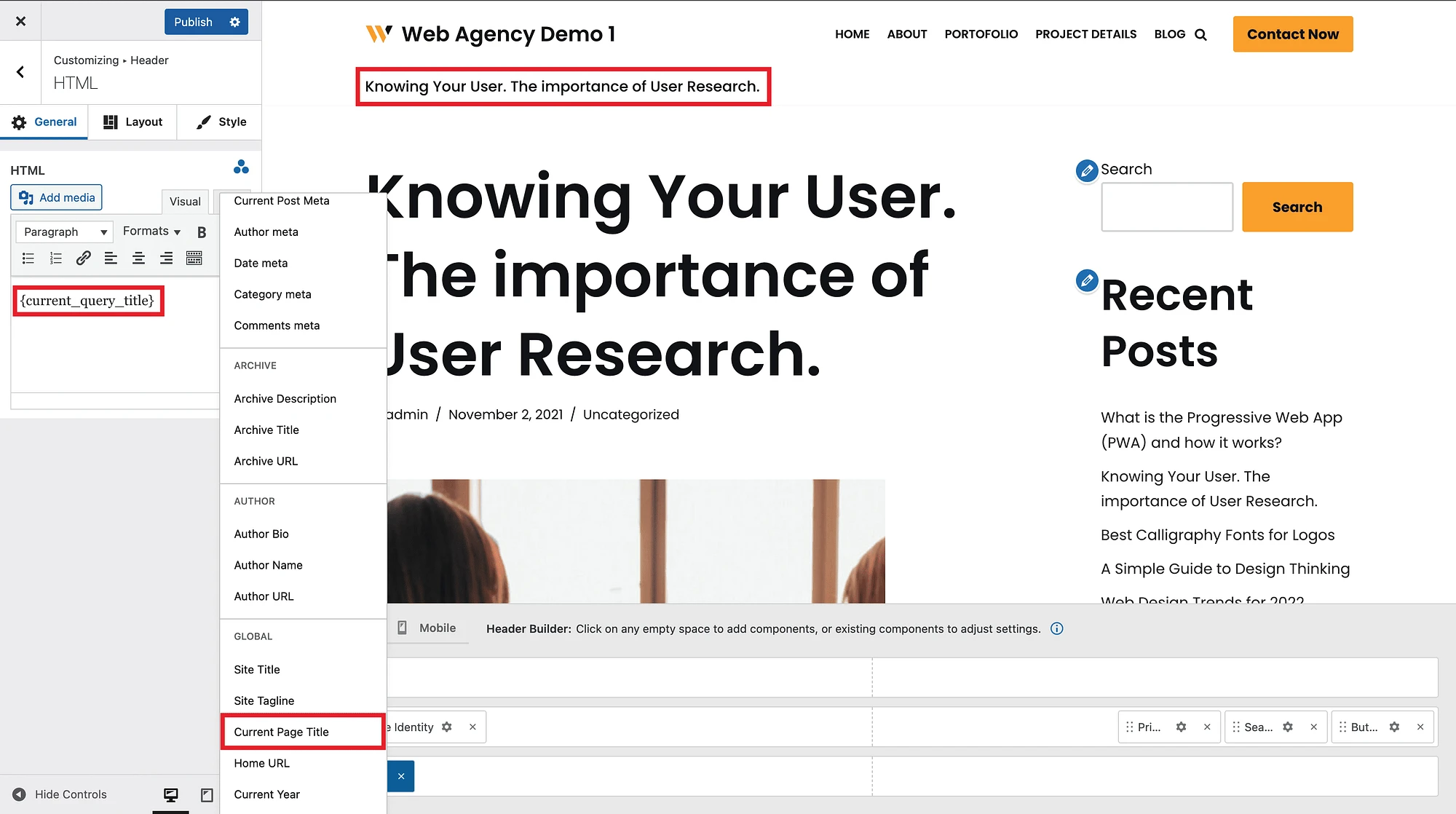Viewport: 1456px width, 814px height.
Task: Click the current_query_title input field
Action: tap(87, 300)
